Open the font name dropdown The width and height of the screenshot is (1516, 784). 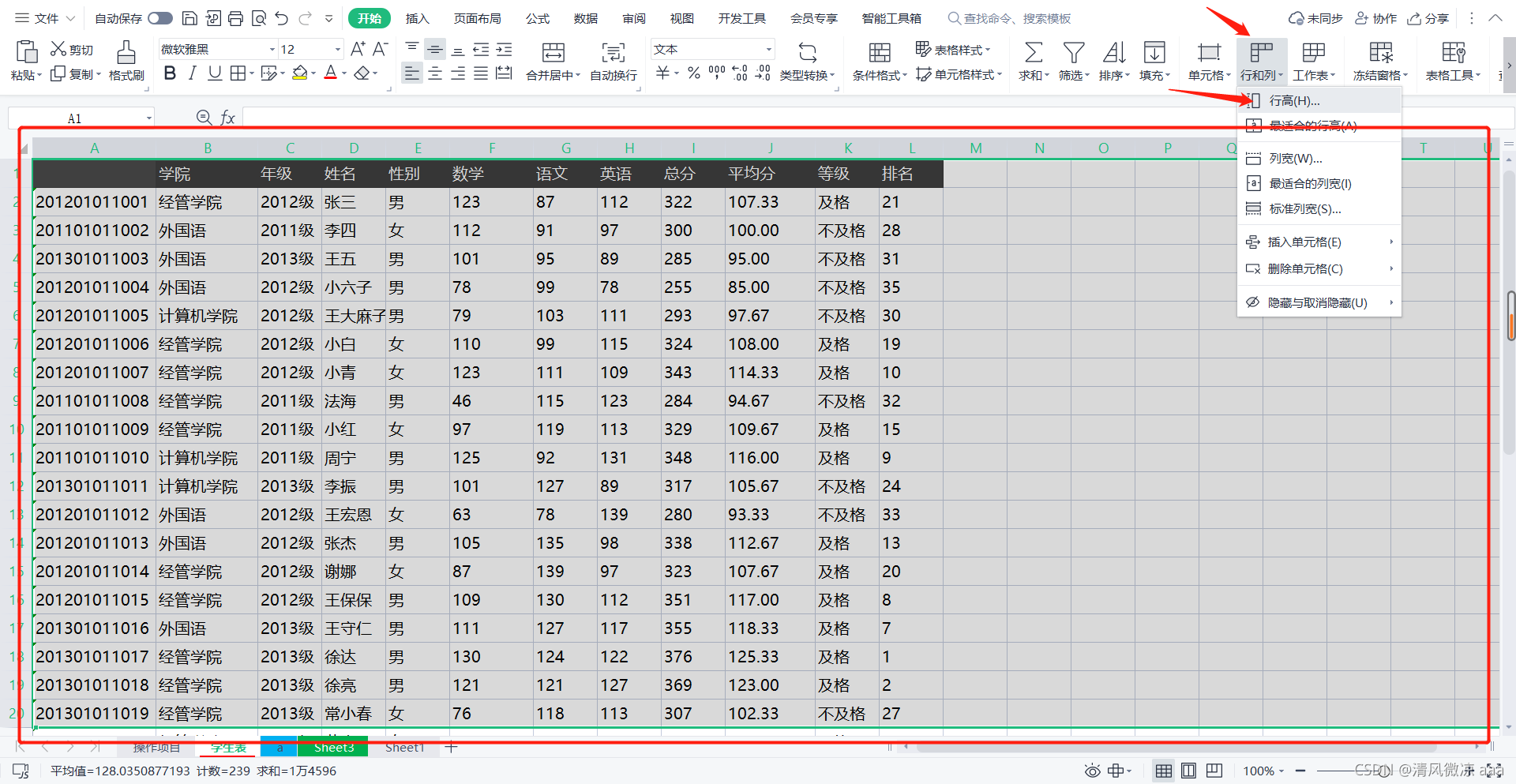(x=272, y=49)
